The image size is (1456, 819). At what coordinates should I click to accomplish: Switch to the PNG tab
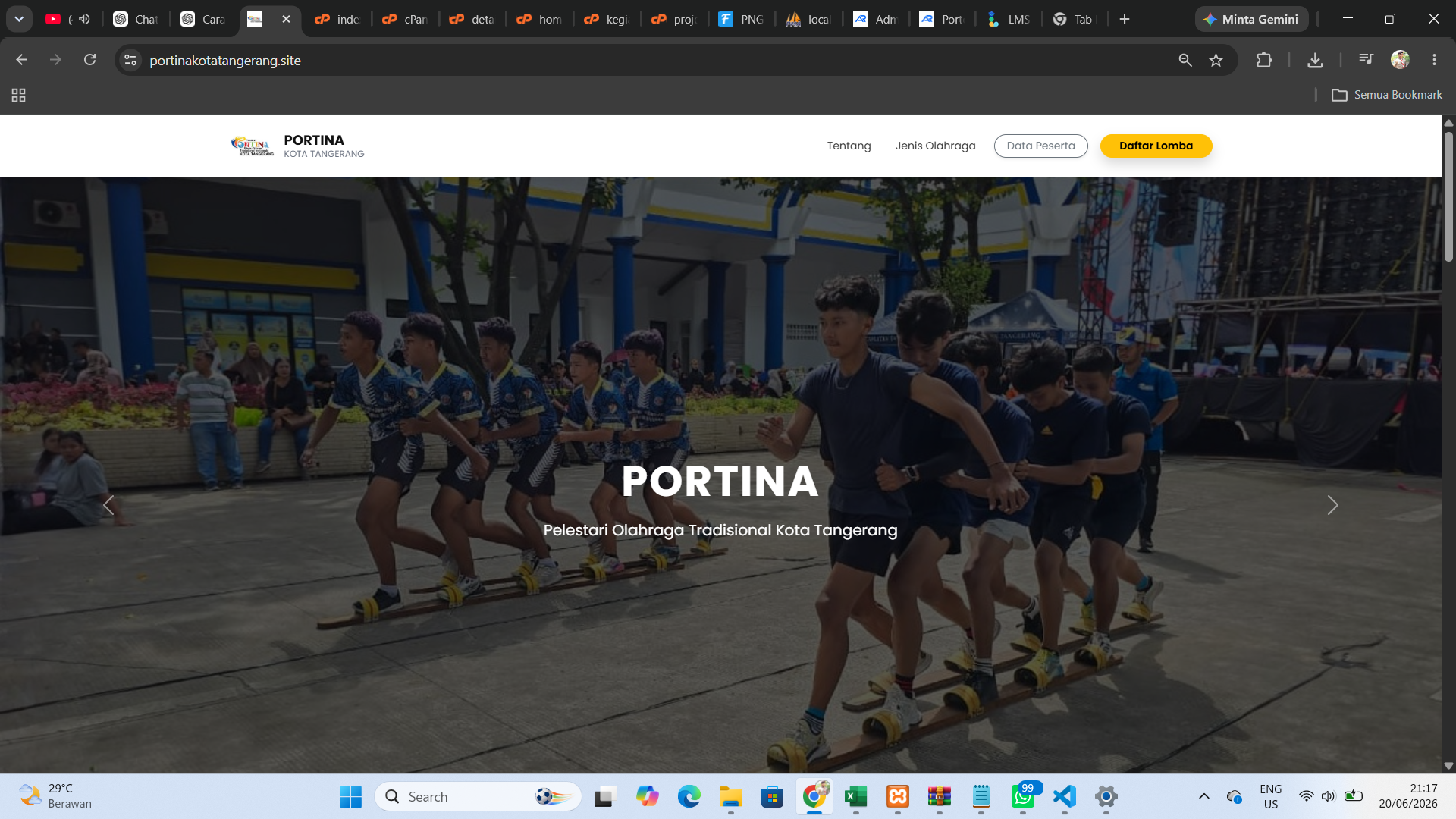[742, 19]
